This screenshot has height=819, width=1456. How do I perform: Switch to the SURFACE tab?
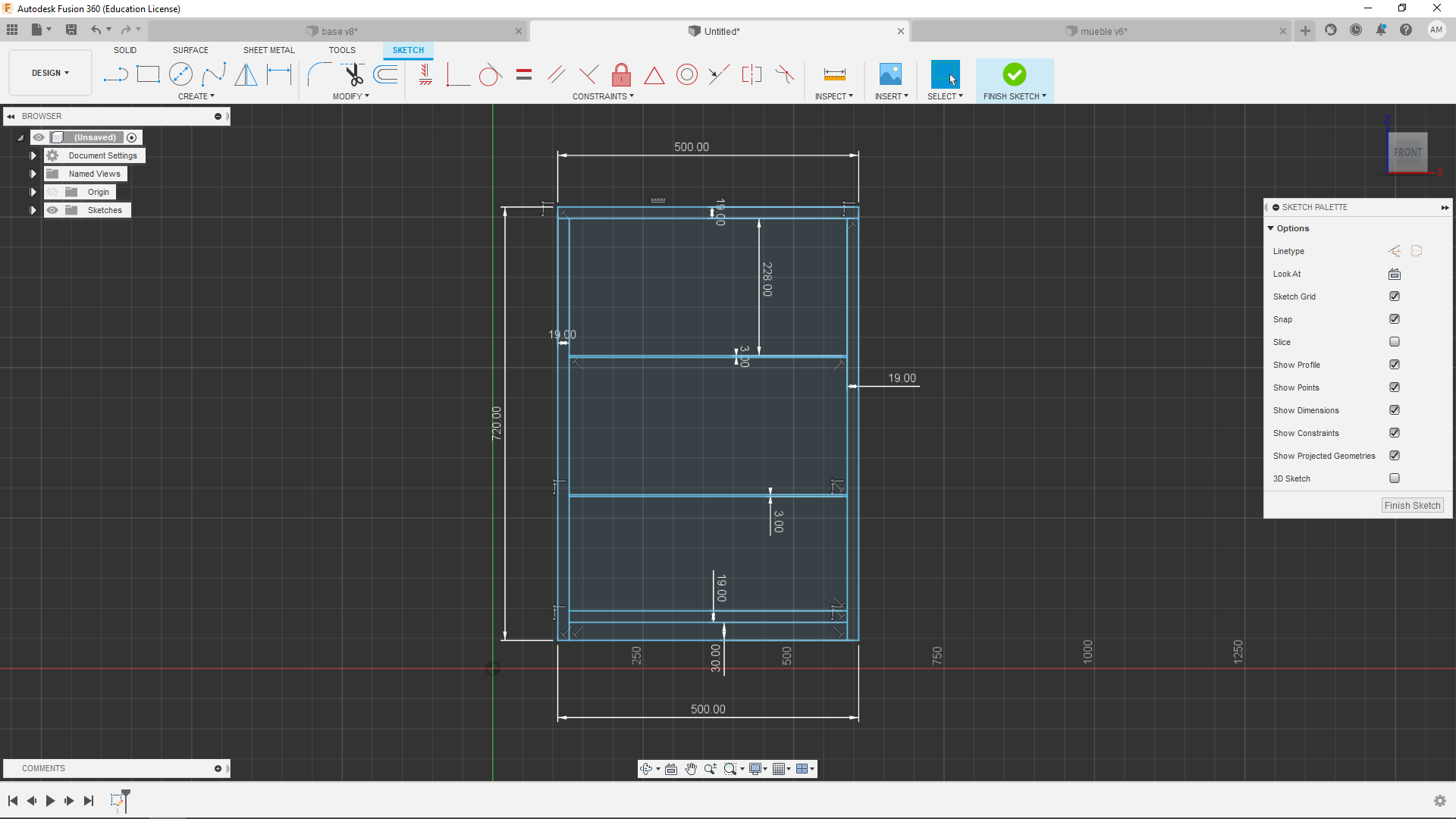point(190,50)
